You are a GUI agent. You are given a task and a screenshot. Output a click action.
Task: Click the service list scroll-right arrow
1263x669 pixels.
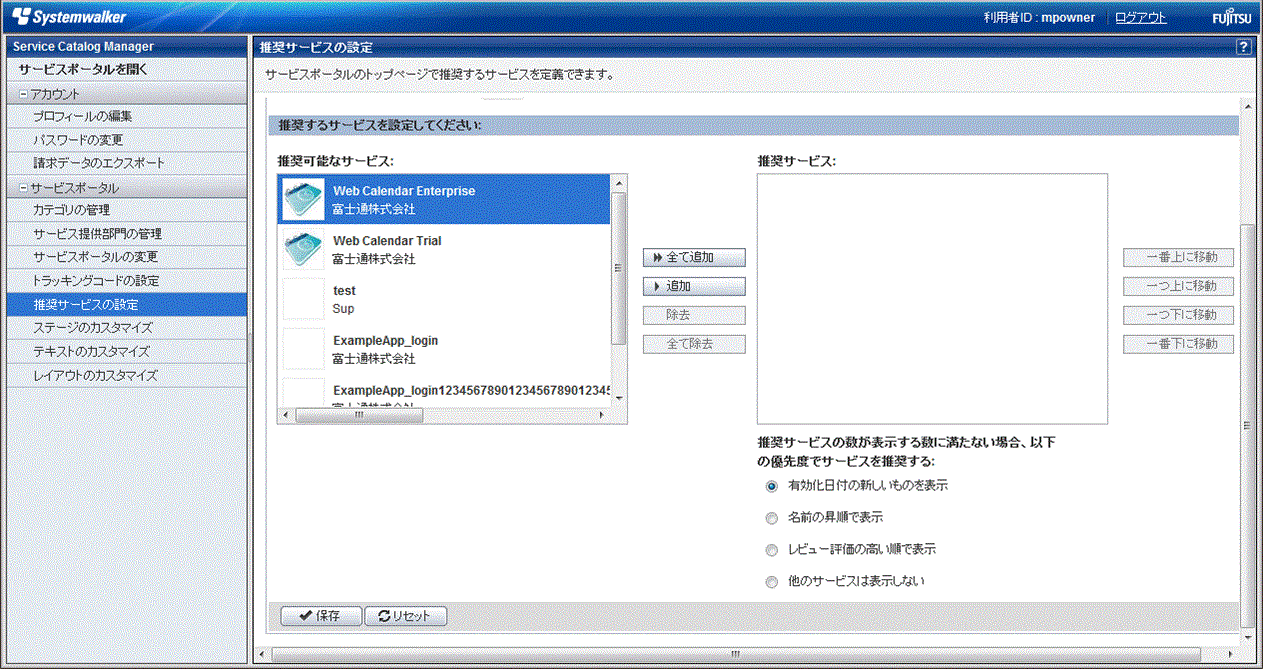tap(602, 415)
